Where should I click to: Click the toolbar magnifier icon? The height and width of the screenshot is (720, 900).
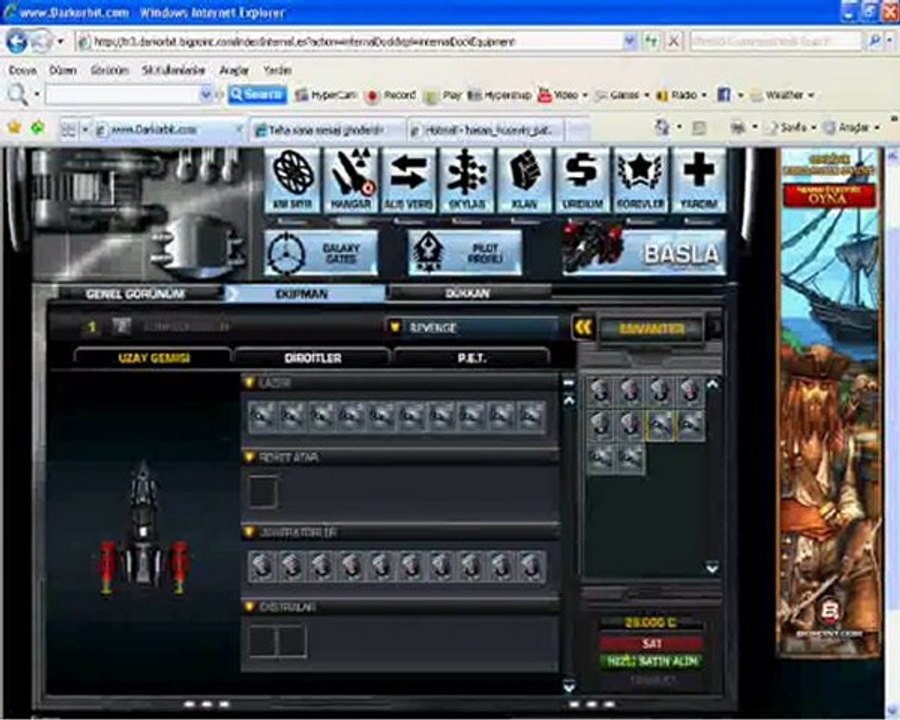point(17,94)
